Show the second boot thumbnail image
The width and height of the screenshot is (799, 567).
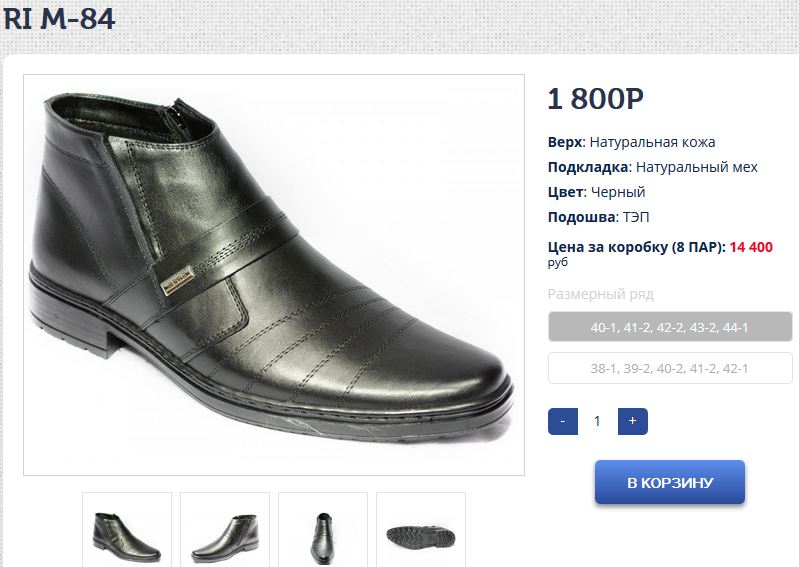click(225, 530)
